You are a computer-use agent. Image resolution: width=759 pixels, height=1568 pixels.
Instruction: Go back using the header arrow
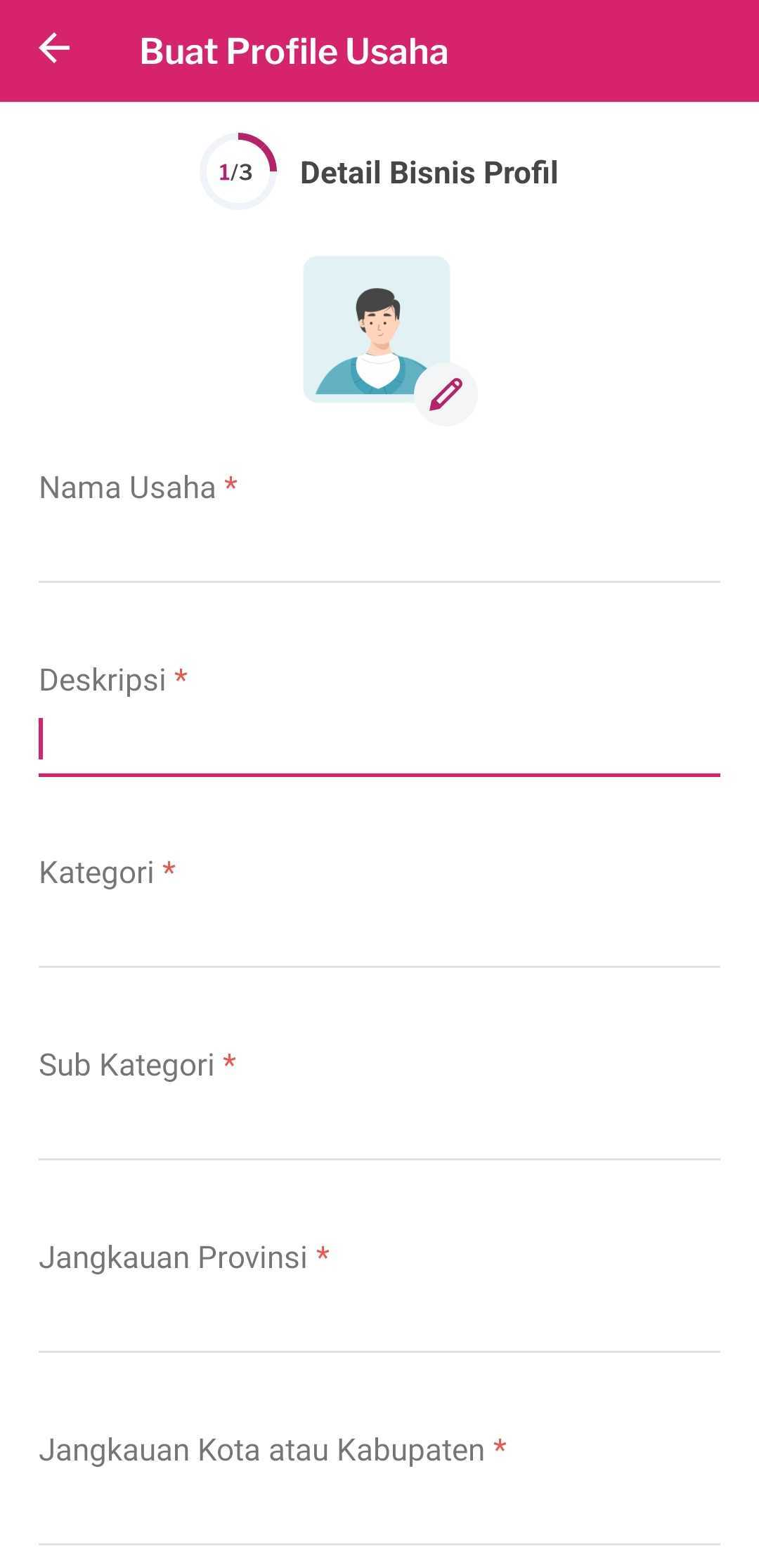54,49
